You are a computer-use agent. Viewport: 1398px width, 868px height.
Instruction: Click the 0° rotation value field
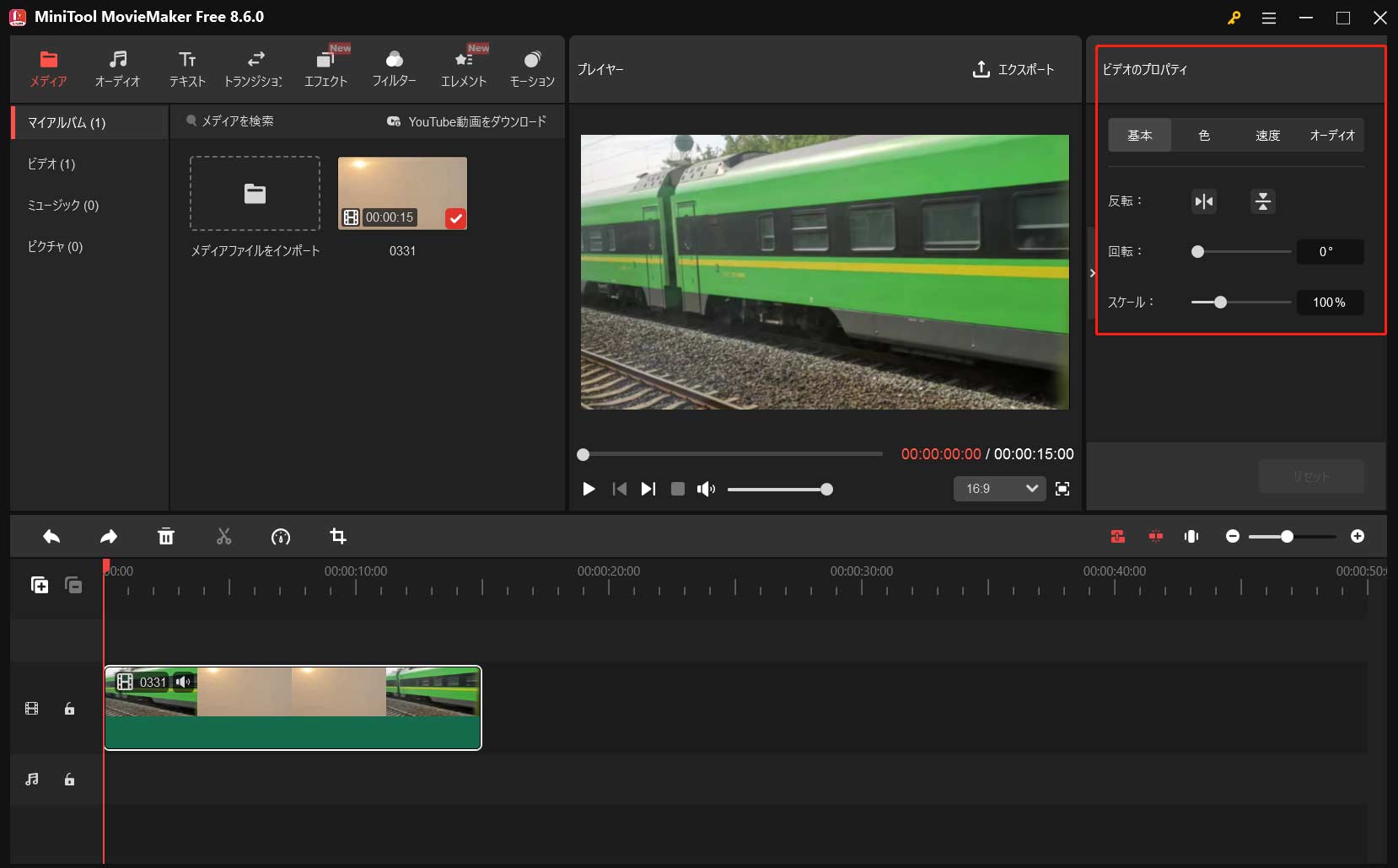pyautogui.click(x=1330, y=251)
